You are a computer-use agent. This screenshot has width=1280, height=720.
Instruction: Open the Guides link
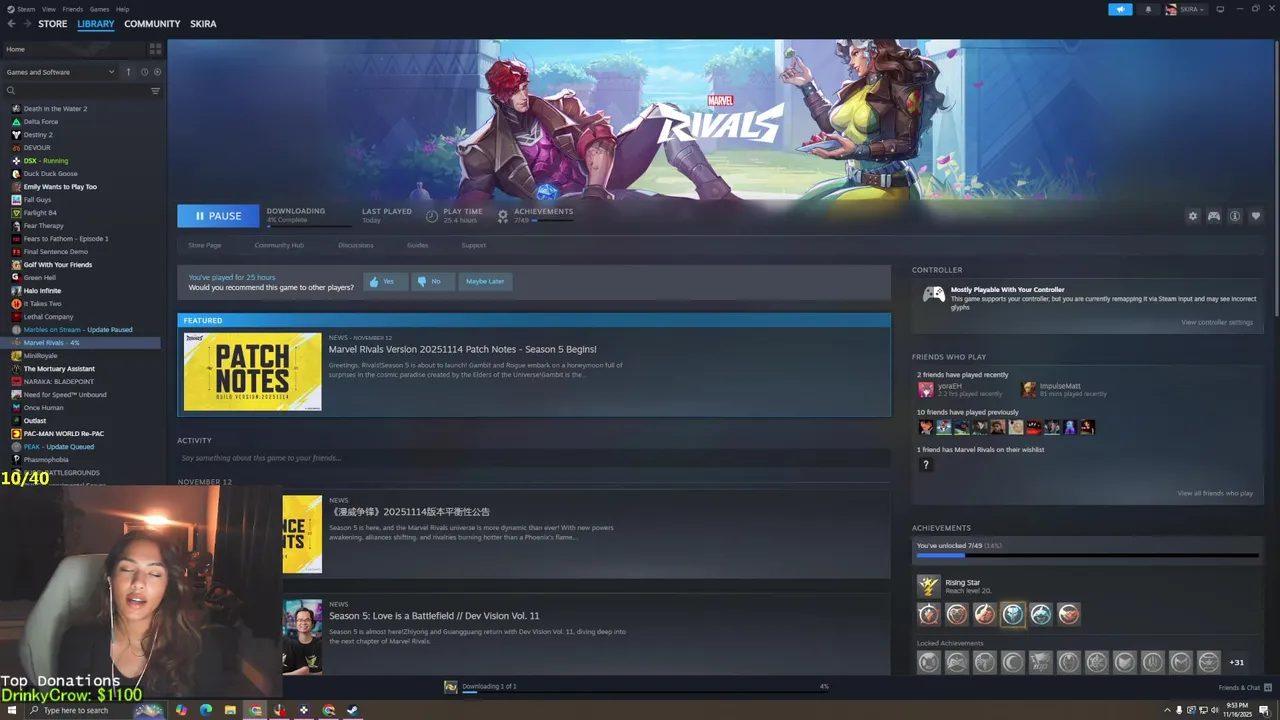pos(418,245)
